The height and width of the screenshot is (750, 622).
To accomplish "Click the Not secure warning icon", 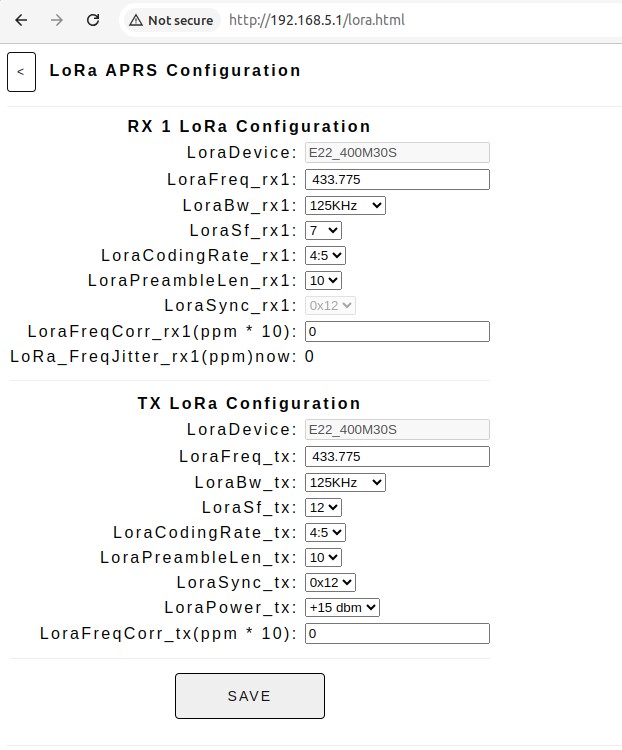I will point(136,20).
